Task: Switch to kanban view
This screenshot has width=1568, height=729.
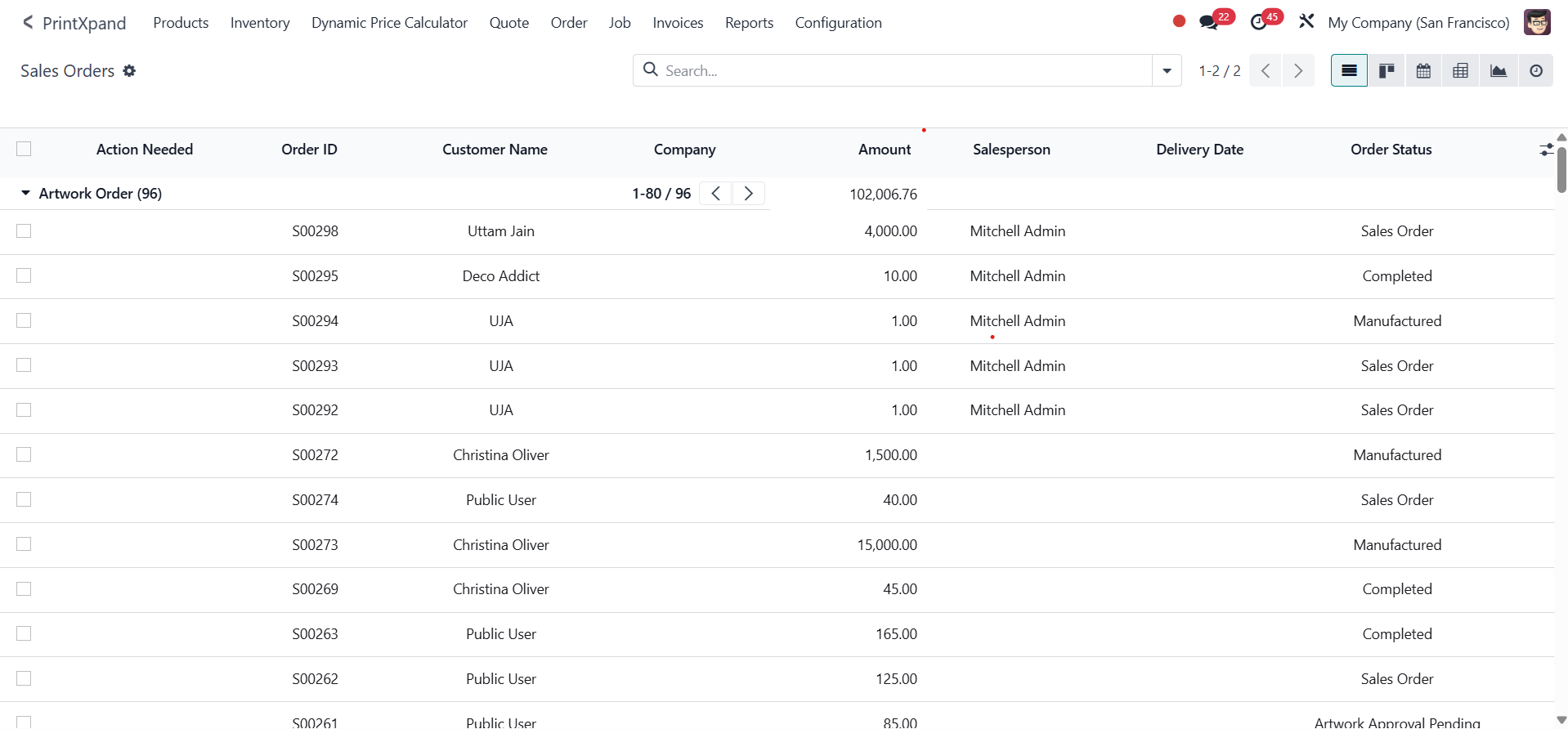Action: pos(1387,71)
